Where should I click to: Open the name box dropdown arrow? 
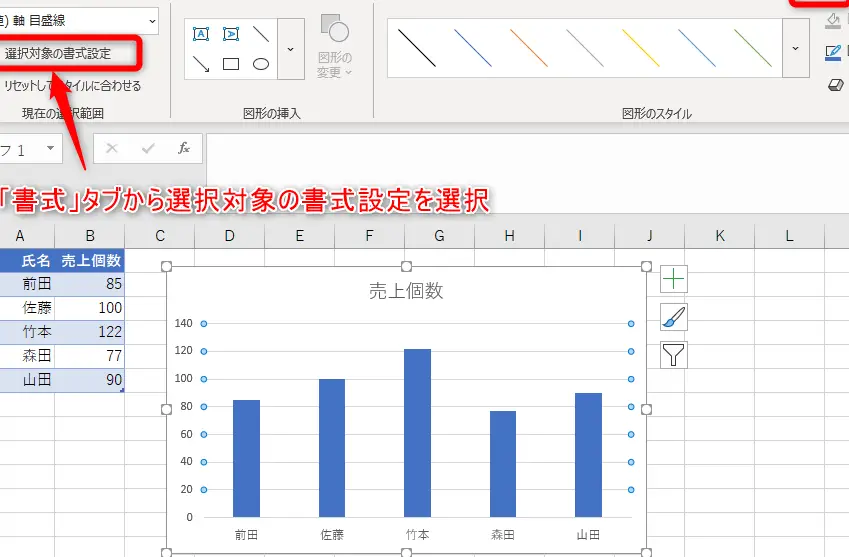(50, 150)
